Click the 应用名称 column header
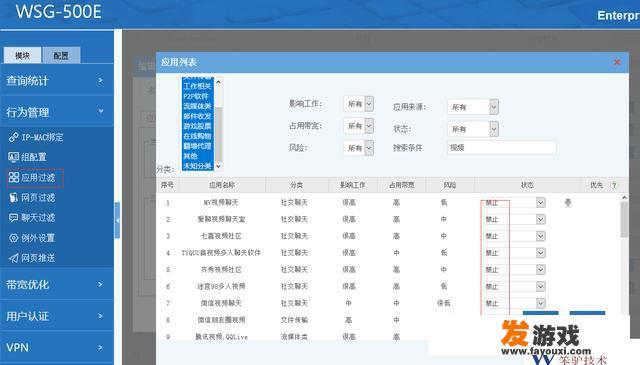 tap(222, 185)
